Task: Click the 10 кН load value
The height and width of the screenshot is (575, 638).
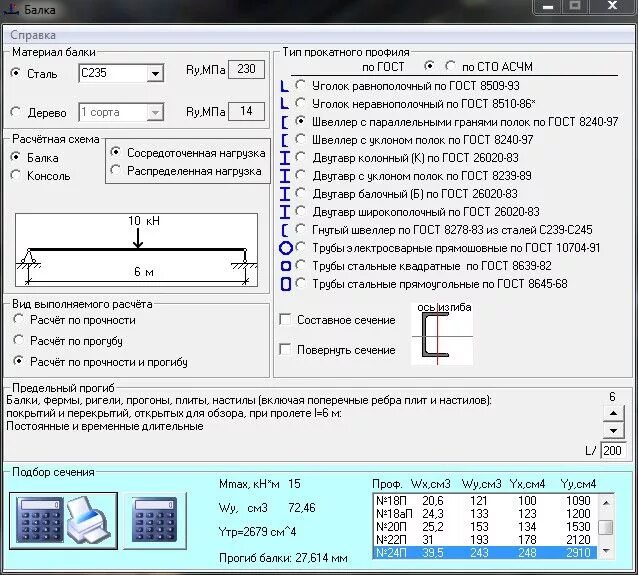Action: (144, 221)
